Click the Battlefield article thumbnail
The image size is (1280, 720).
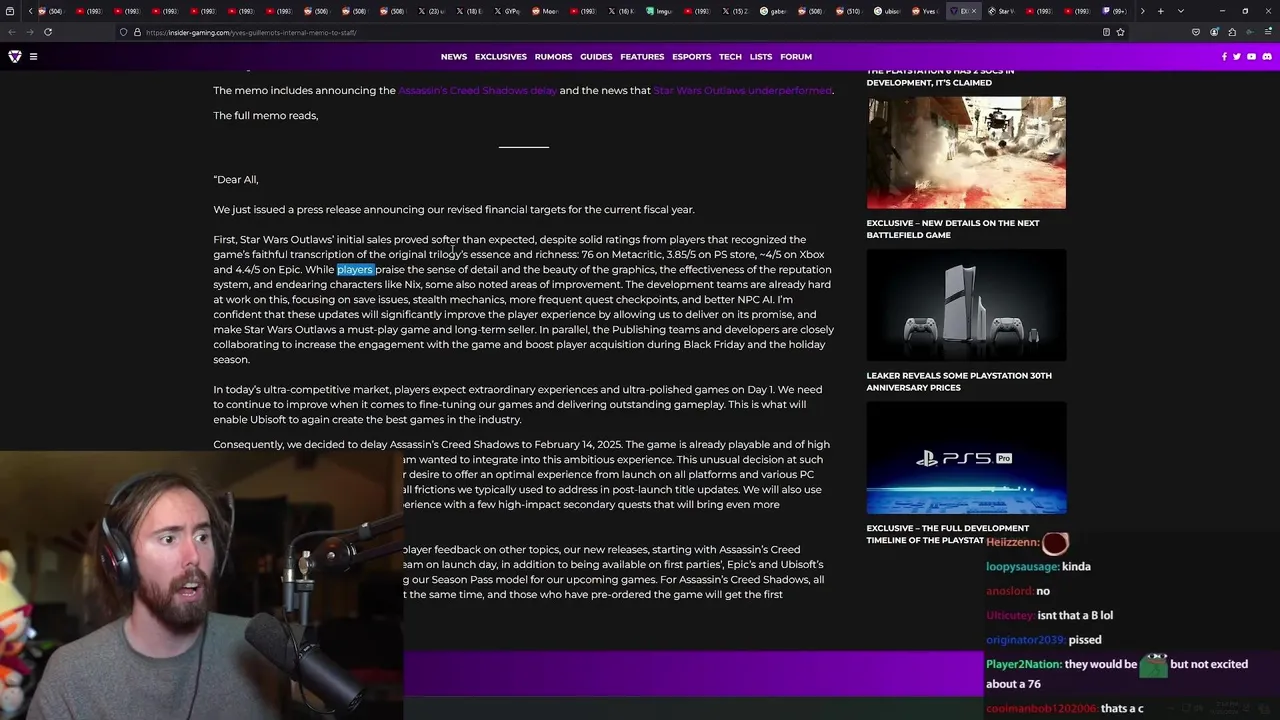point(966,152)
